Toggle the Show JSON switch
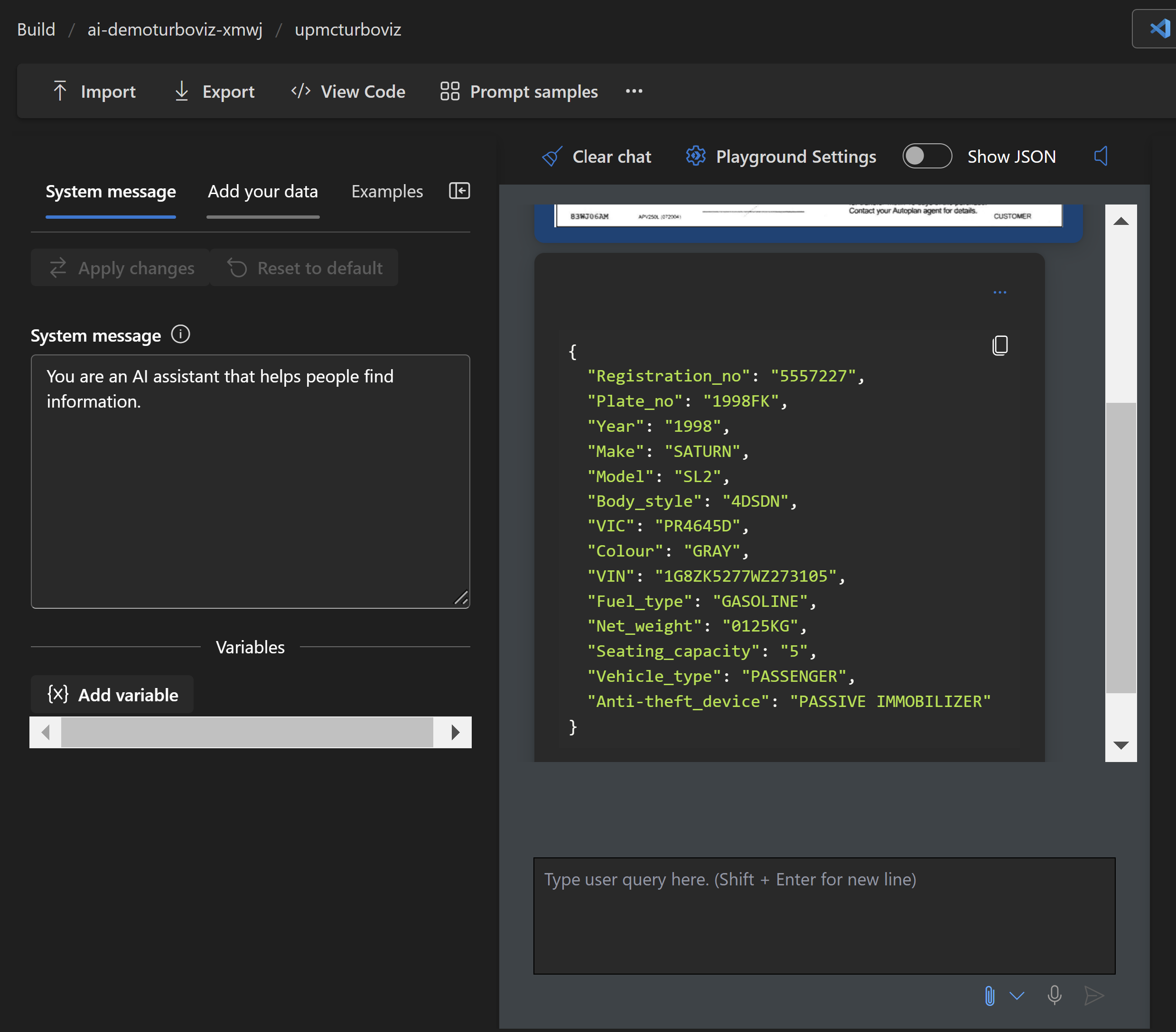The height and width of the screenshot is (1032, 1176). [926, 156]
